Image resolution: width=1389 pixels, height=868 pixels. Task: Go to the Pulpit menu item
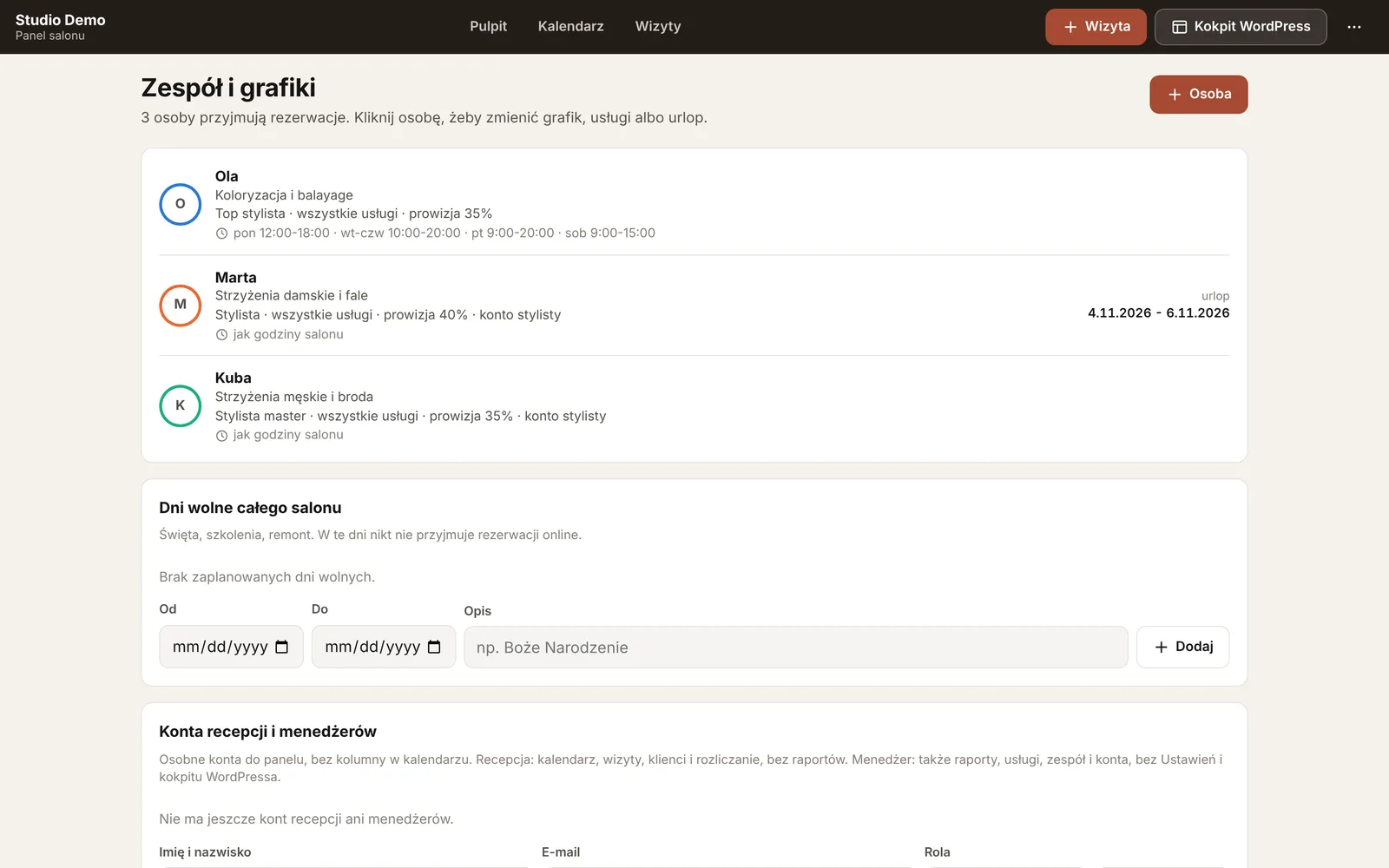pyautogui.click(x=488, y=27)
